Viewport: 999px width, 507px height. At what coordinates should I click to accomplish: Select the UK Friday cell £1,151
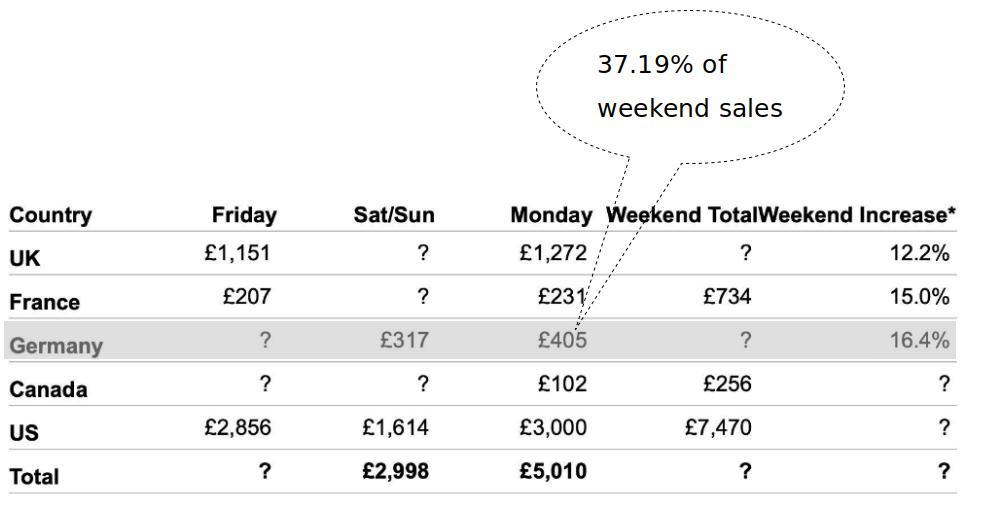[237, 253]
